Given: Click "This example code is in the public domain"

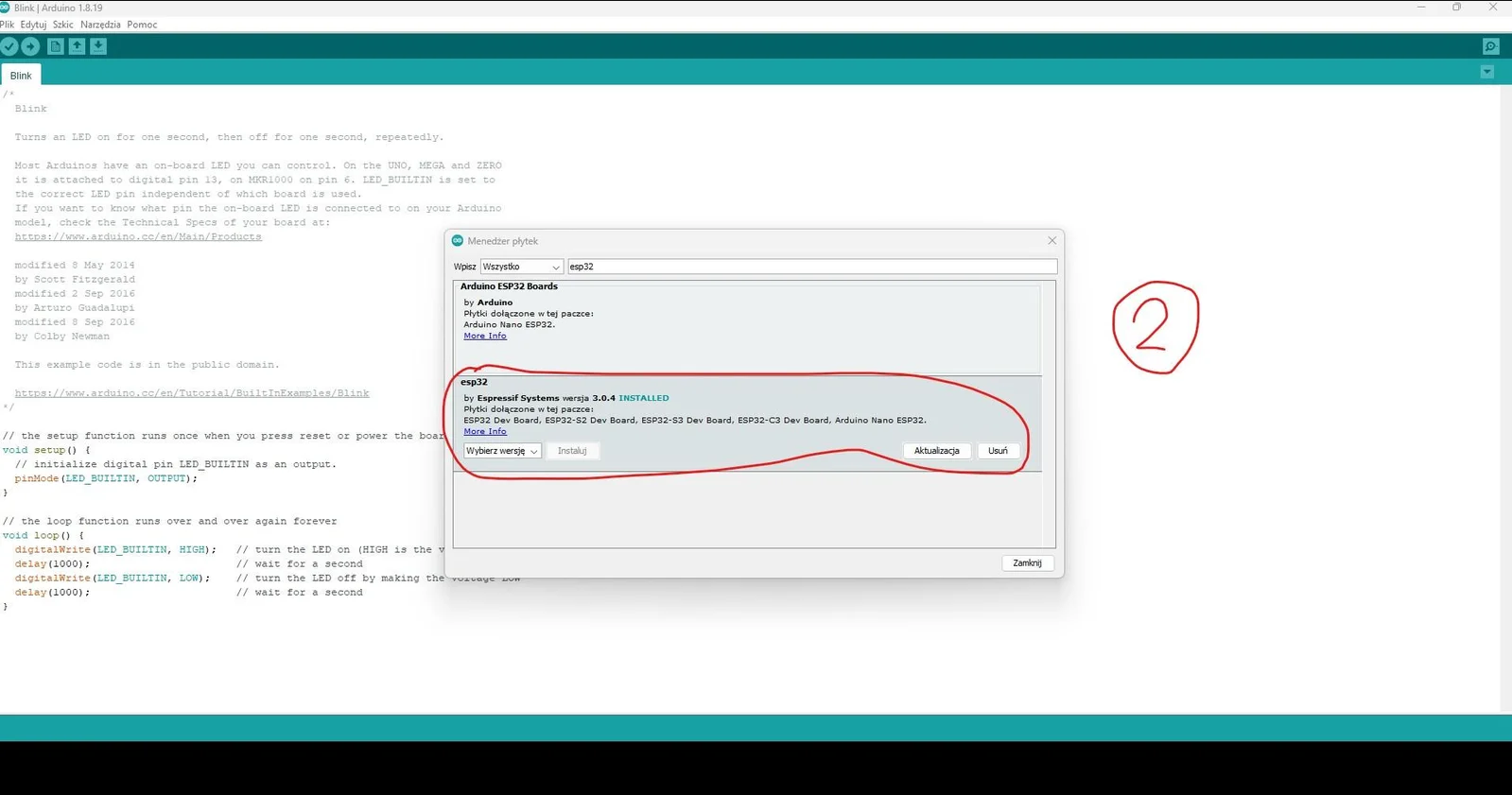Looking at the screenshot, I should [x=147, y=365].
